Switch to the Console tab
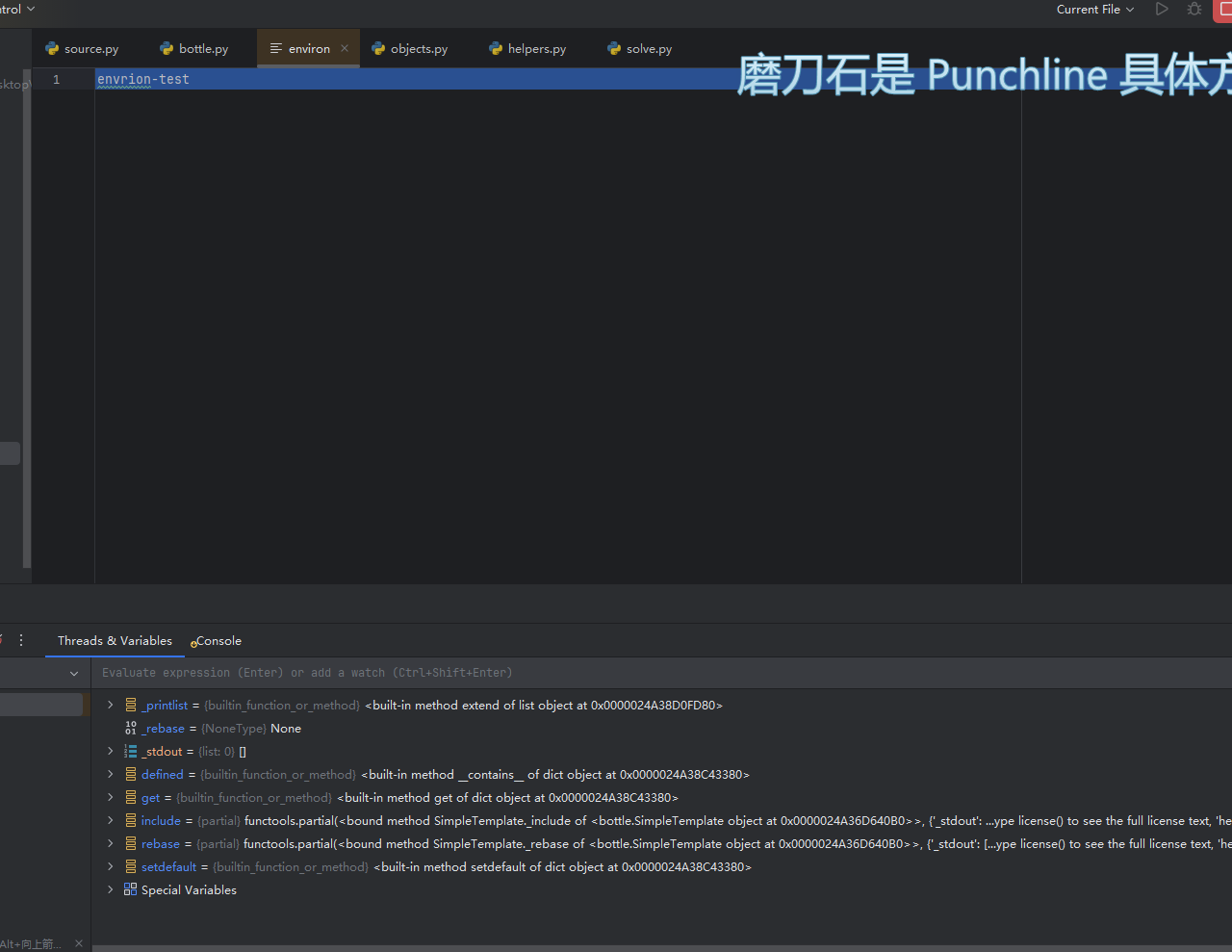The width and height of the screenshot is (1232, 952). click(x=218, y=641)
